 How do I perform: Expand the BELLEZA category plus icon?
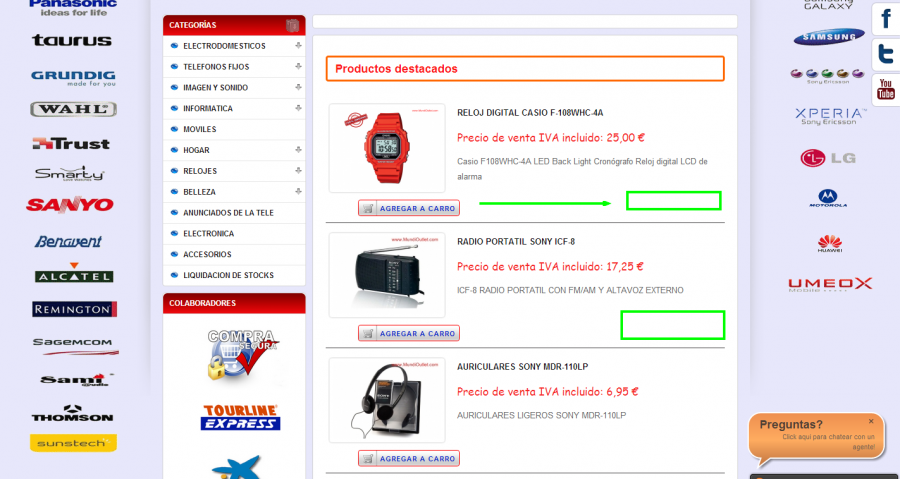click(298, 191)
